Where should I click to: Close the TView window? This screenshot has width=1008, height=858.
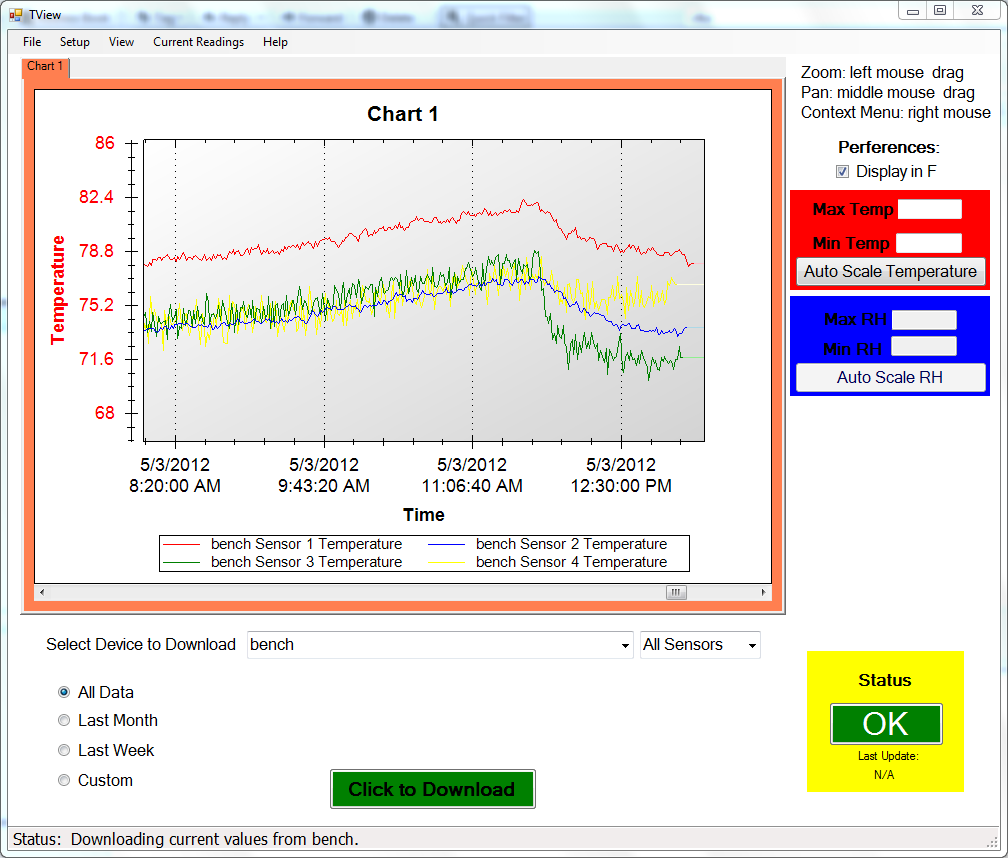coord(977,11)
